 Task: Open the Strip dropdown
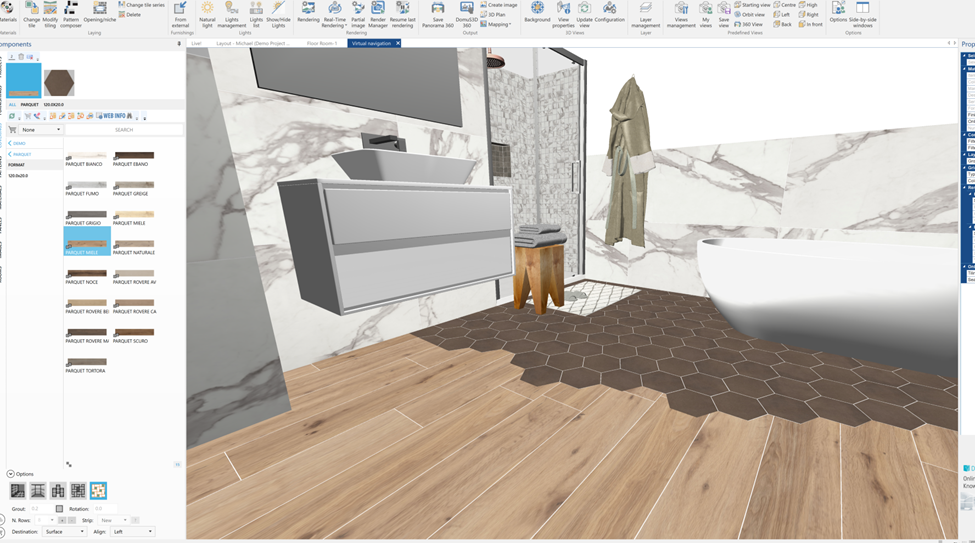click(x=113, y=520)
